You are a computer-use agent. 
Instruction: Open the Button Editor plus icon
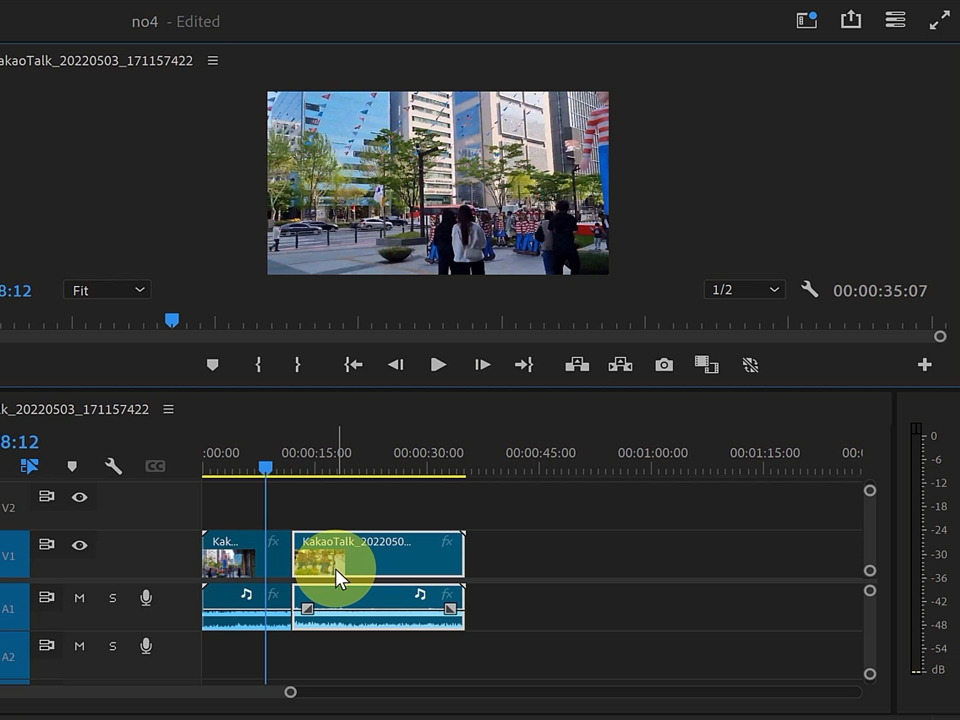tap(924, 365)
